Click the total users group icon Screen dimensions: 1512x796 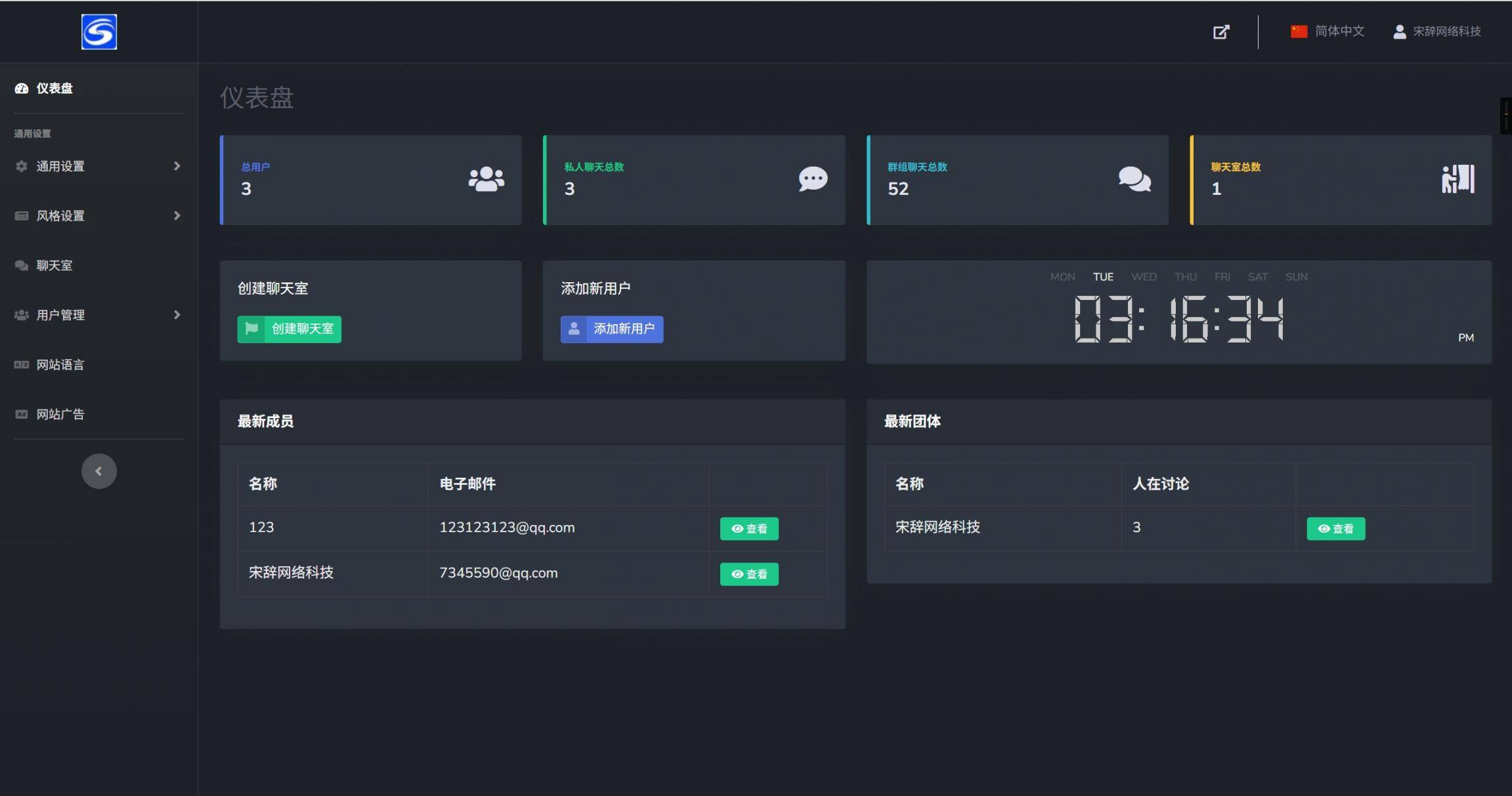click(486, 179)
